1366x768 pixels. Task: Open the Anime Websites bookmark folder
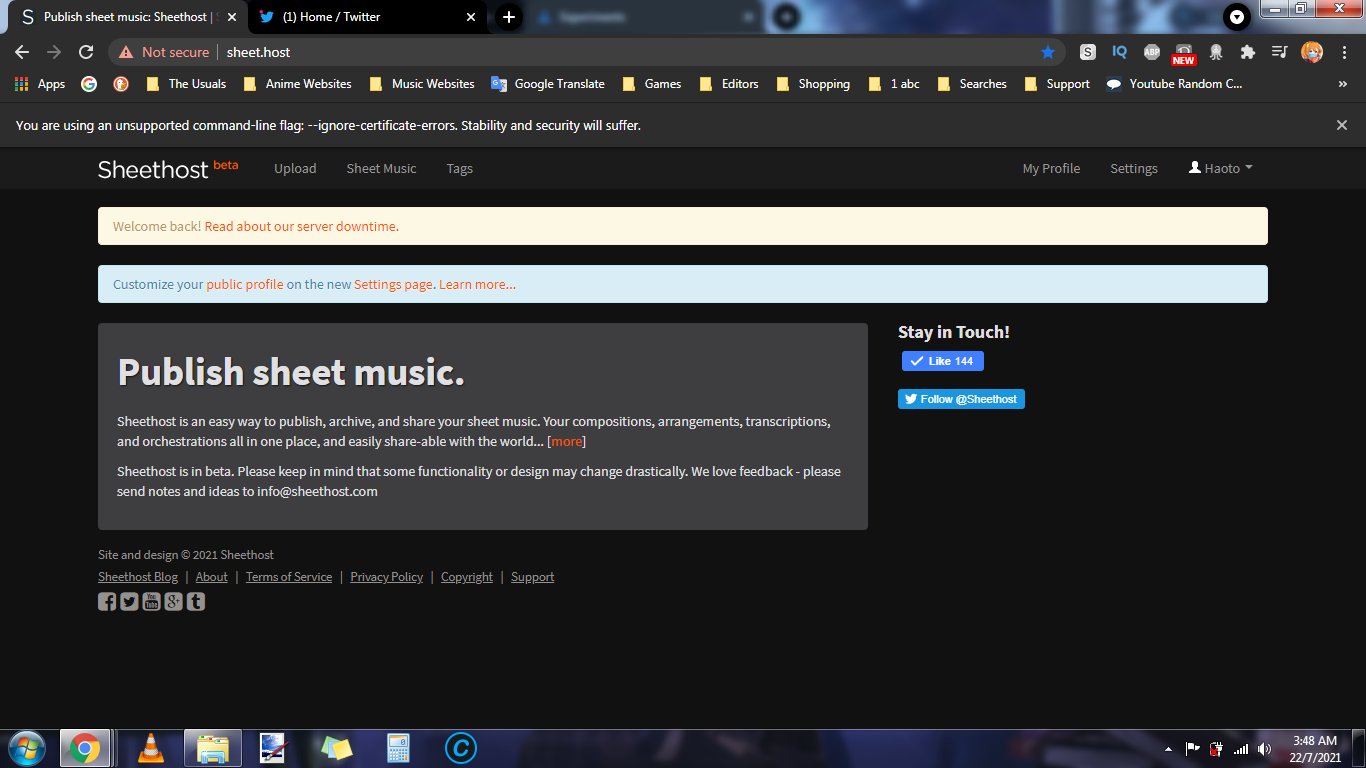(298, 84)
